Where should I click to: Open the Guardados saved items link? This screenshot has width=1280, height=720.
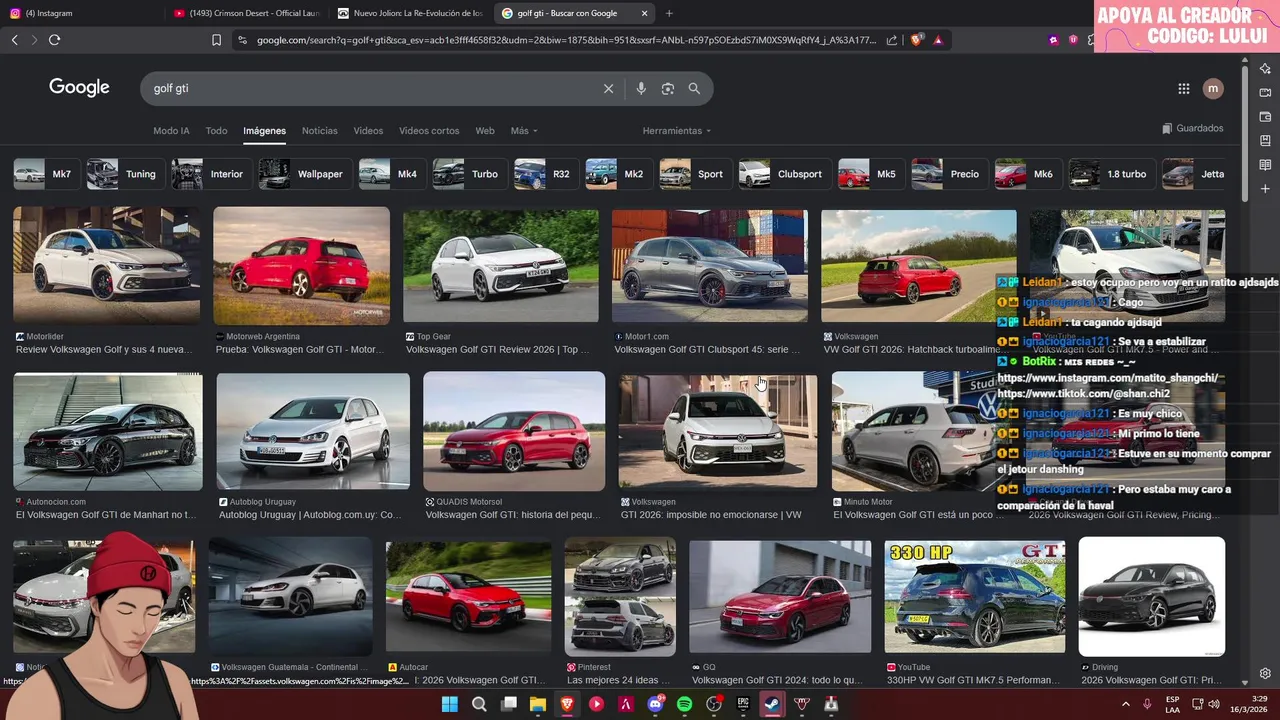click(1193, 129)
